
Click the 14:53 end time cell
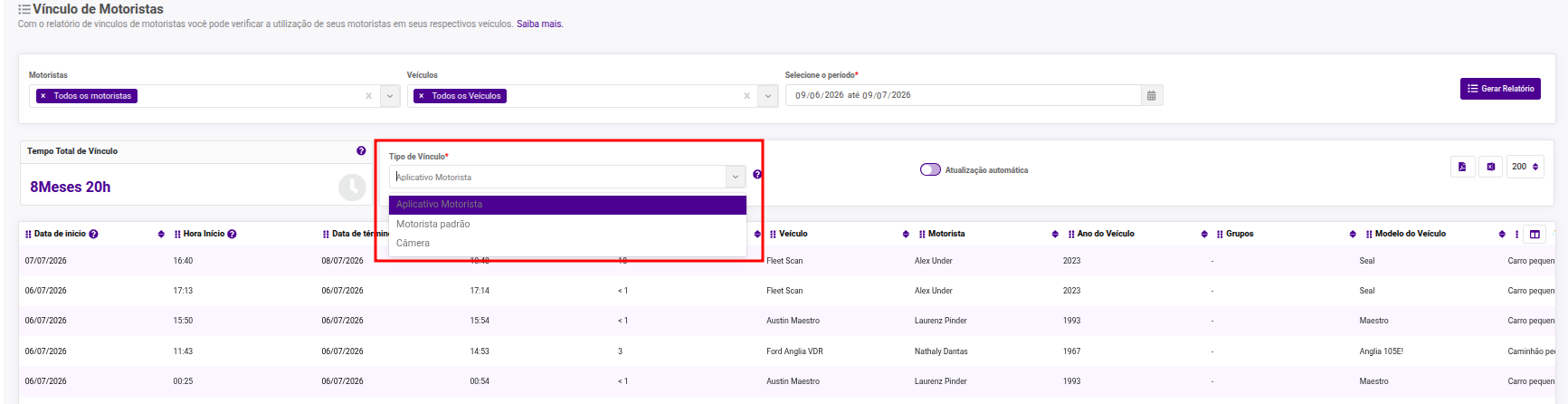tap(480, 351)
